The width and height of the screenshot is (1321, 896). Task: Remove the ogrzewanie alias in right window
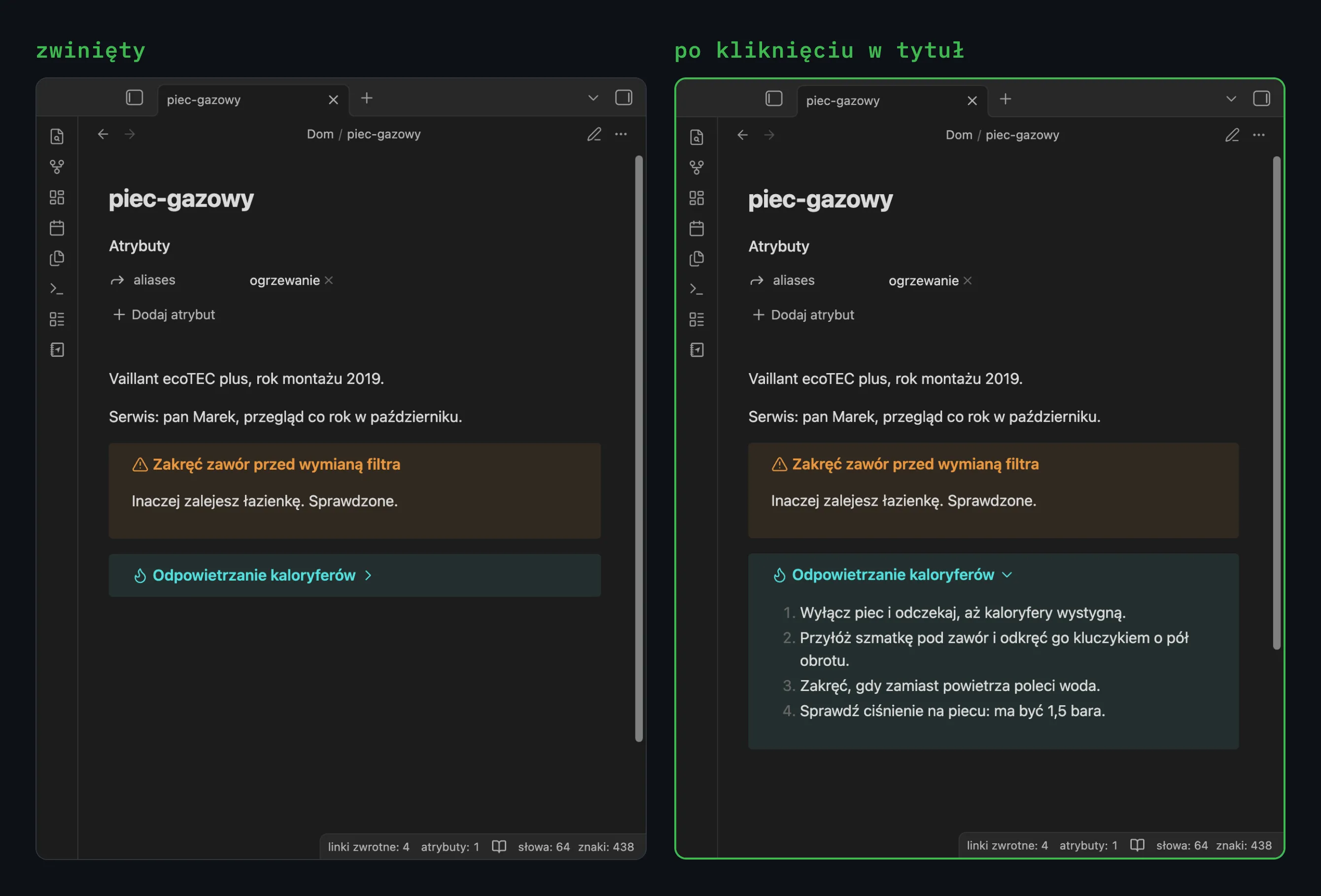point(968,280)
